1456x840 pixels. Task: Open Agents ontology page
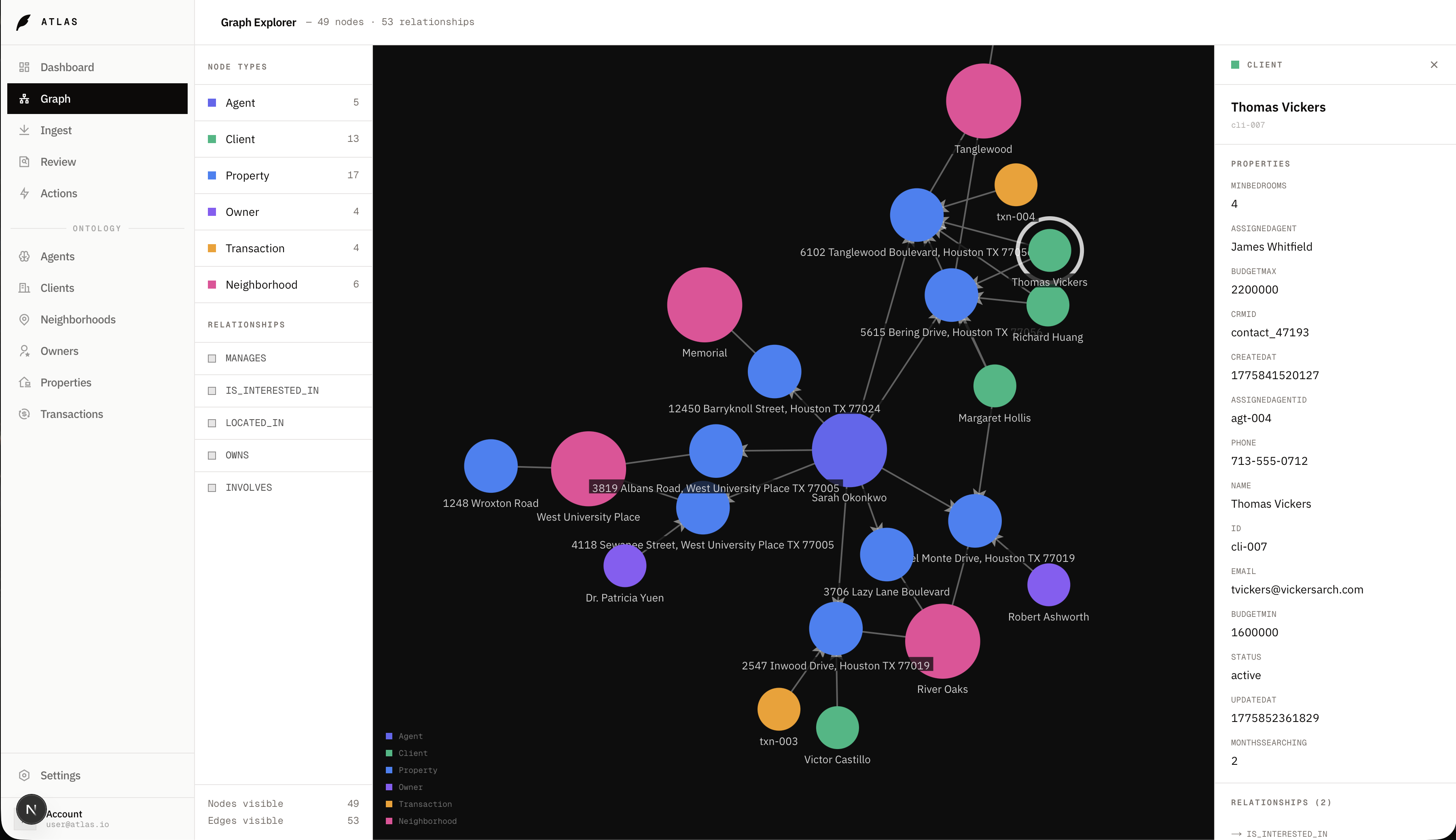click(97, 256)
